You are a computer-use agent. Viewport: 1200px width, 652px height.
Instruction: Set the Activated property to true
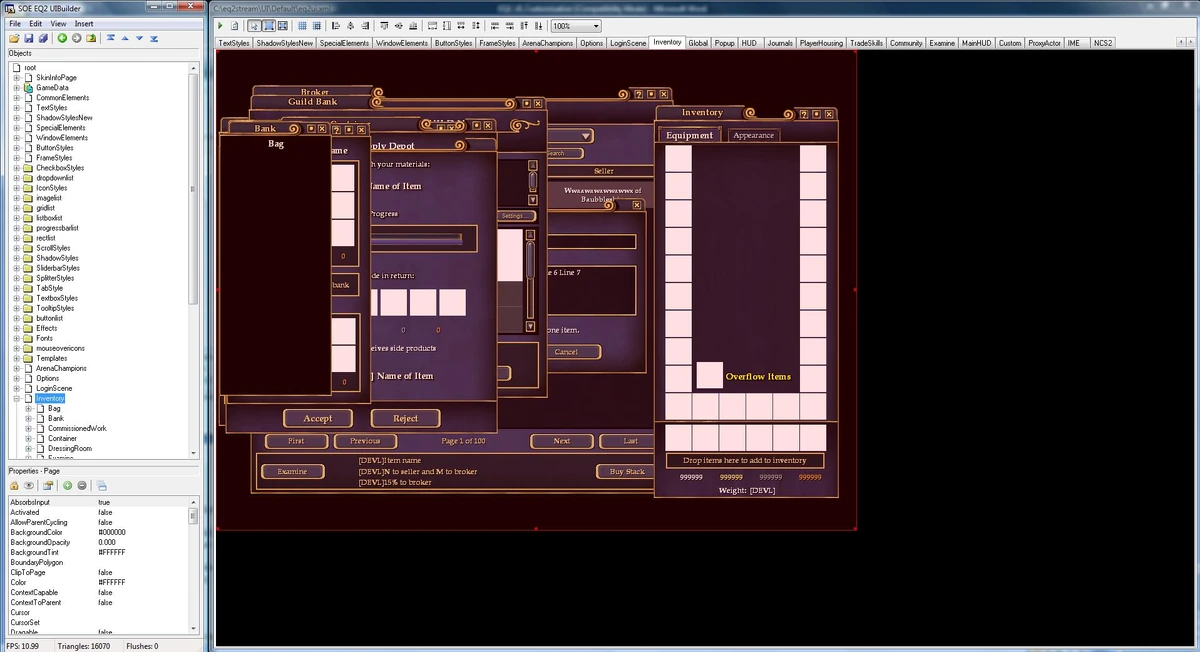(107, 511)
